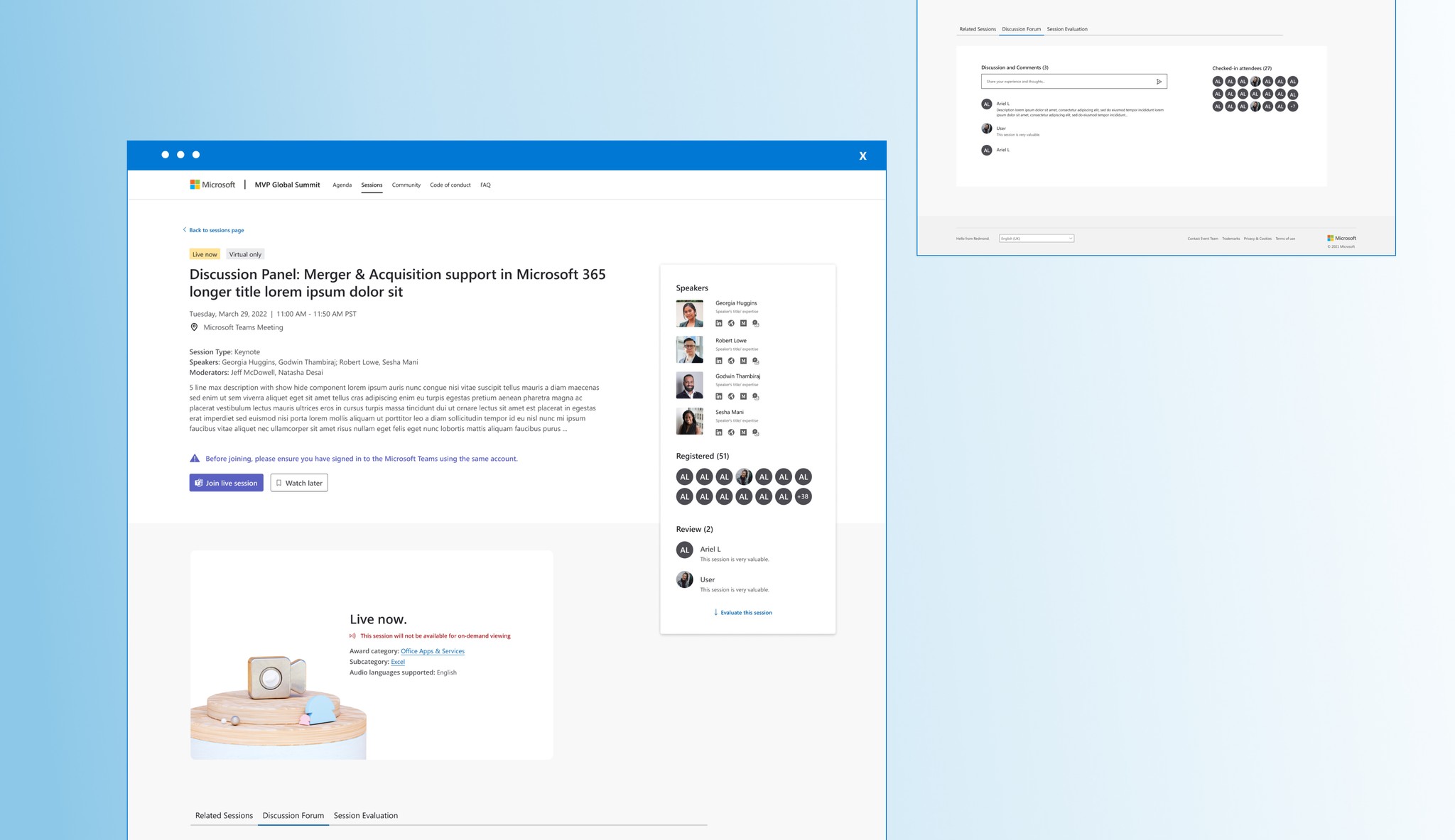Viewport: 1455px width, 840px height.
Task: Click the +7 checked-in attendees badge
Action: click(1292, 107)
